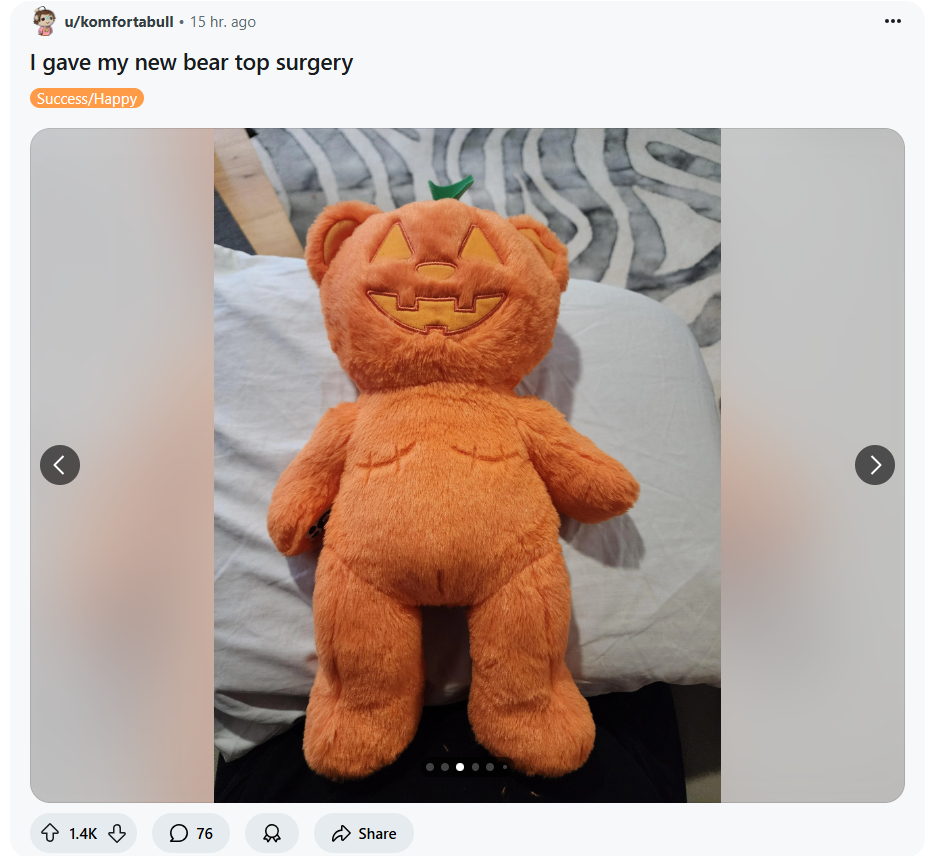Click the 15 hr. ago timestamp
Screen dimensions: 951x856
point(223,22)
